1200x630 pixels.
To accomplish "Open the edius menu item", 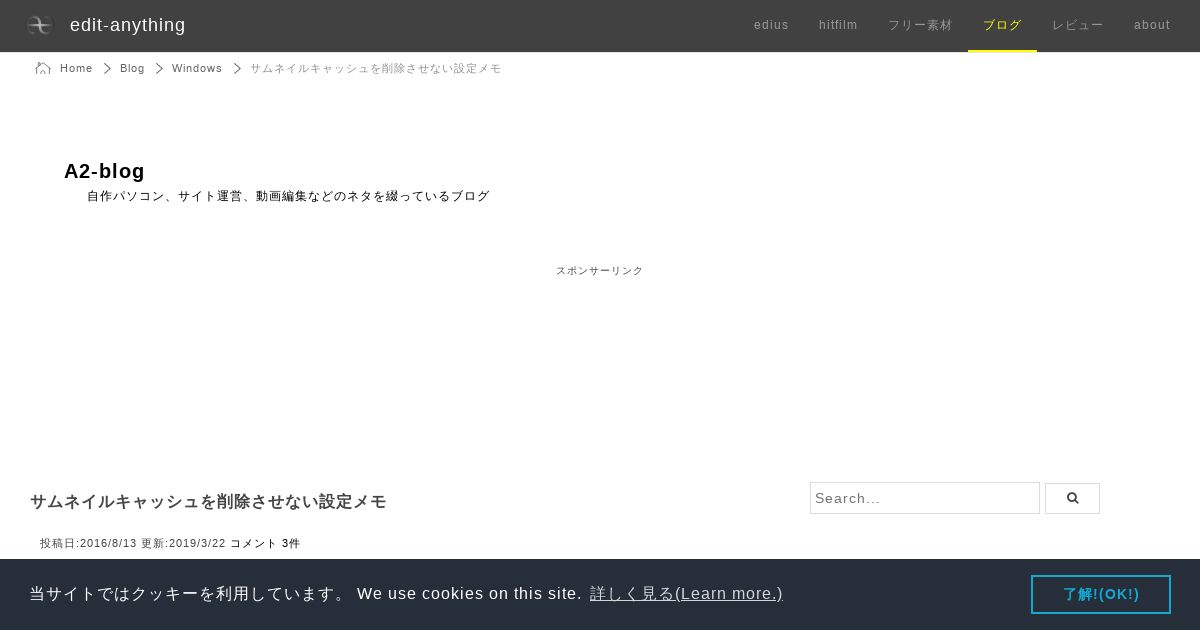I will point(771,25).
